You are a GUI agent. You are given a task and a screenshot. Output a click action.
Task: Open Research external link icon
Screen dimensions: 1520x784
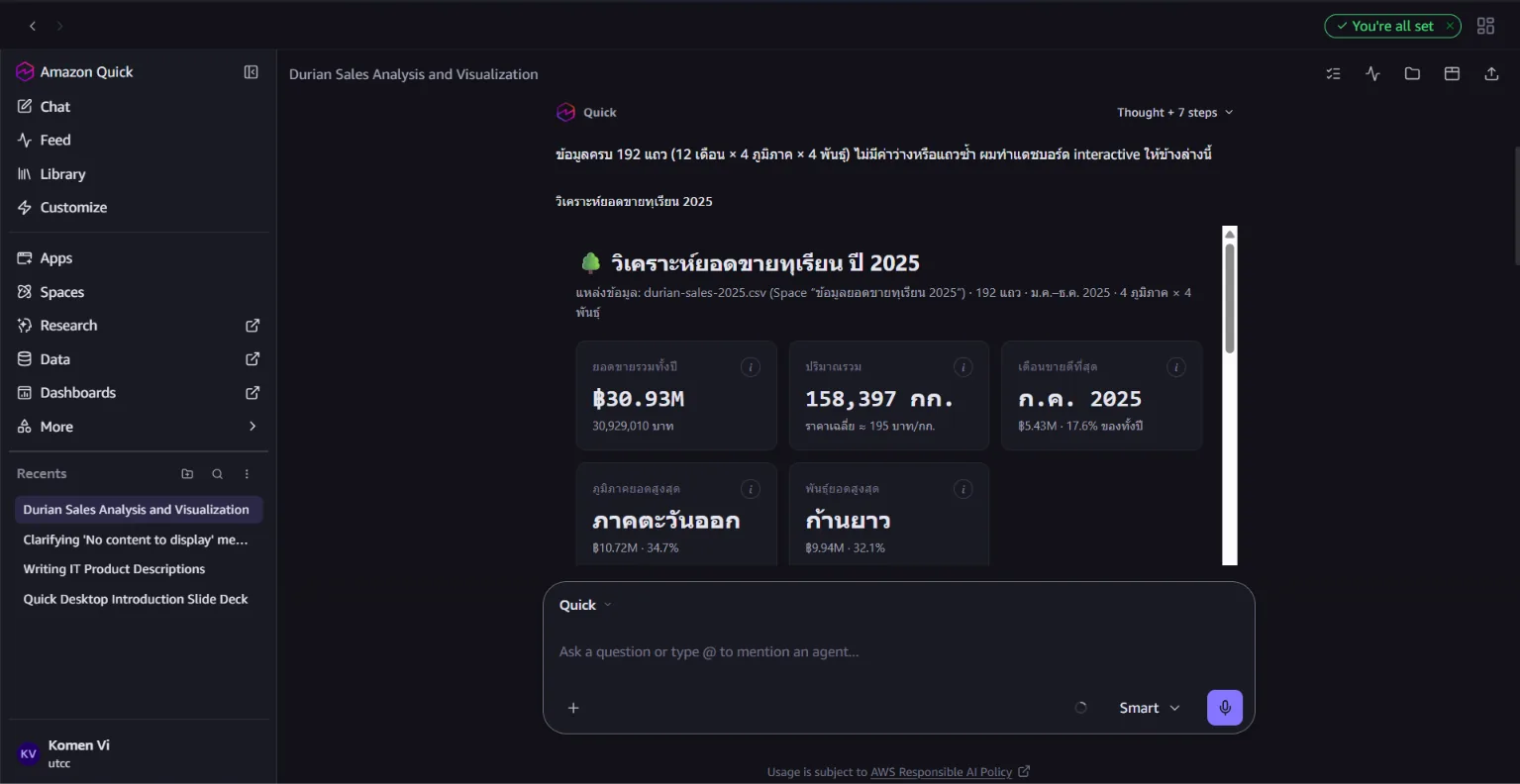click(x=253, y=326)
